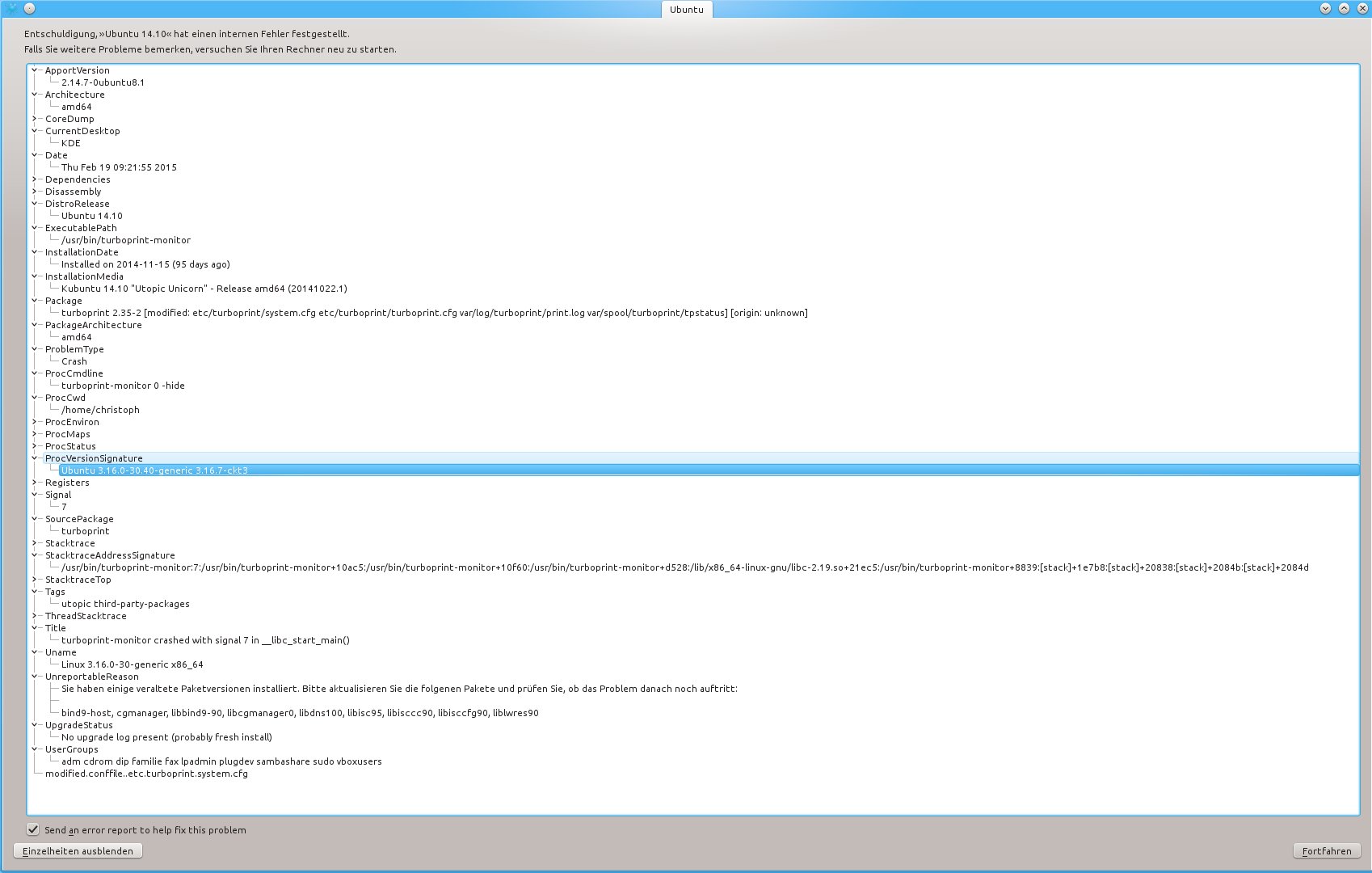
Task: Expand the Disassembly entry
Action: coord(35,192)
